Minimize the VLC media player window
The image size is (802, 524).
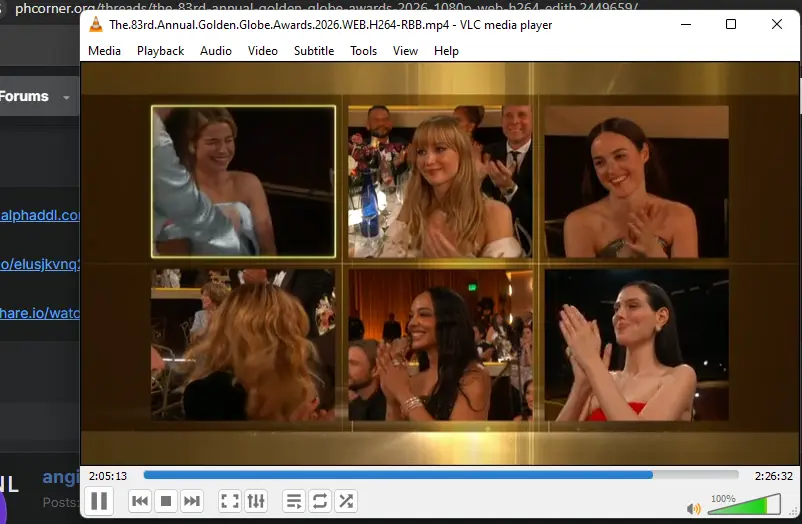click(686, 24)
